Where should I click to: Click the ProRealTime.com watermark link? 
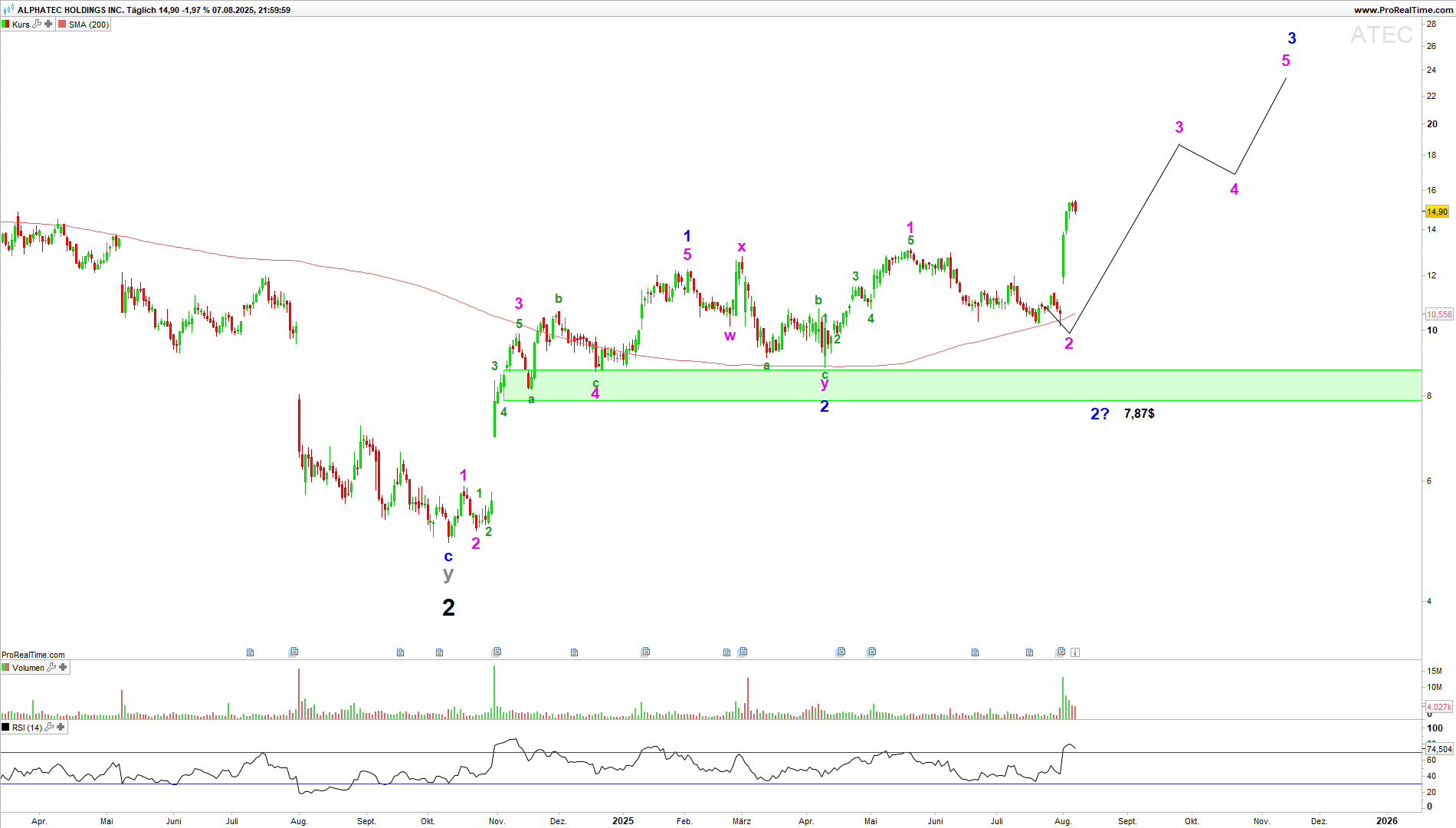(33, 655)
